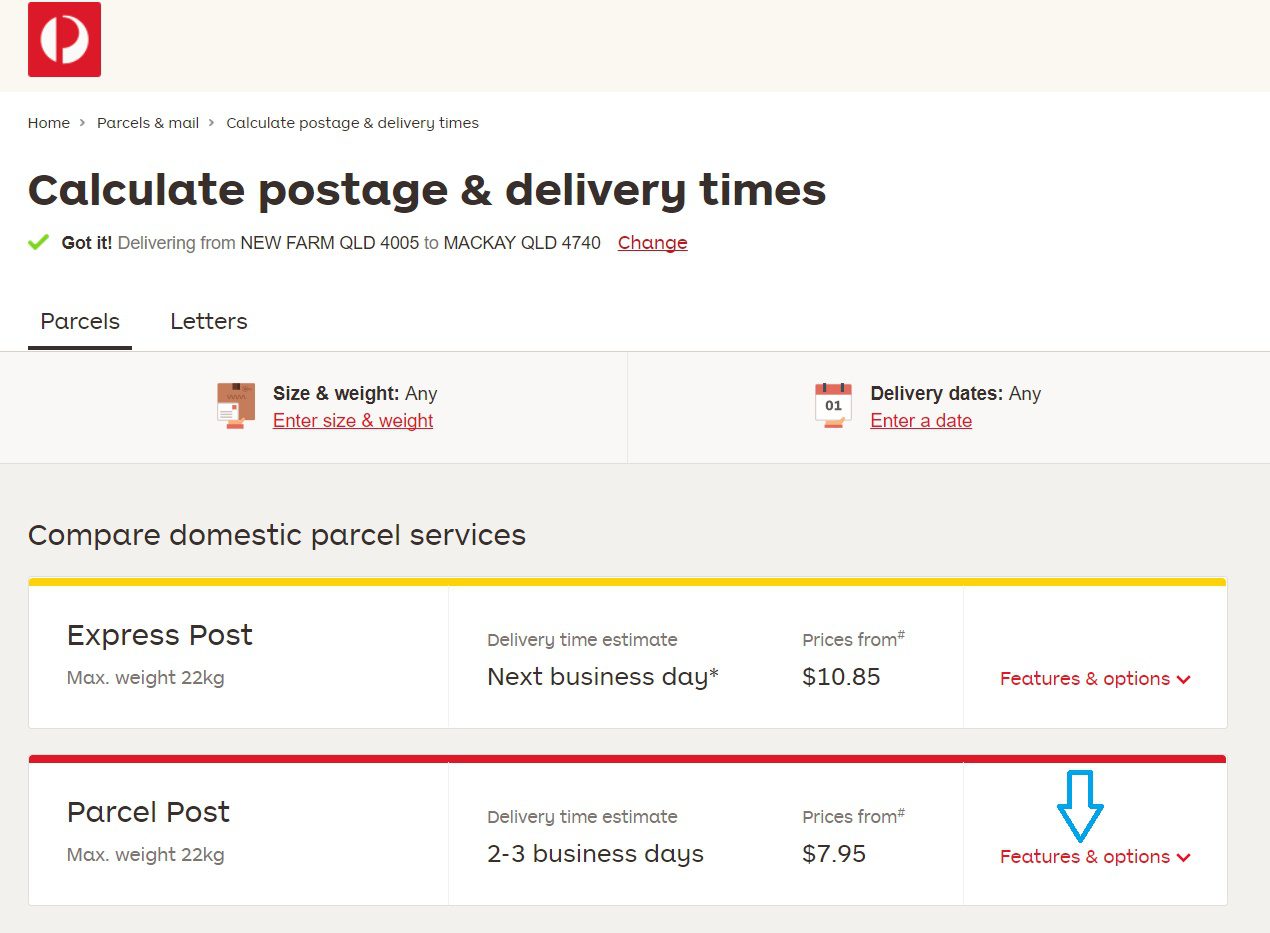Click the Australia Post logo

pos(63,39)
